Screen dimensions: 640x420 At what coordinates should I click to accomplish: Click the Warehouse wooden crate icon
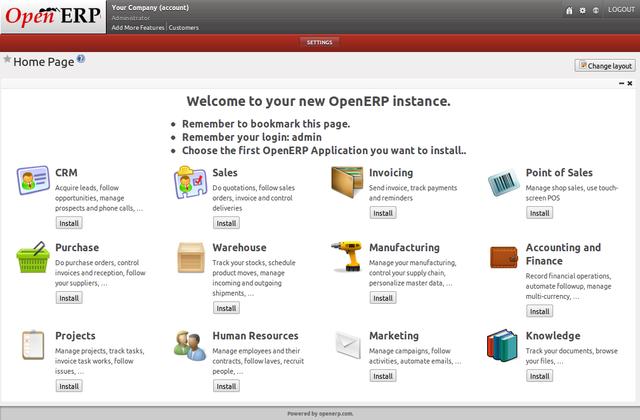[x=191, y=257]
